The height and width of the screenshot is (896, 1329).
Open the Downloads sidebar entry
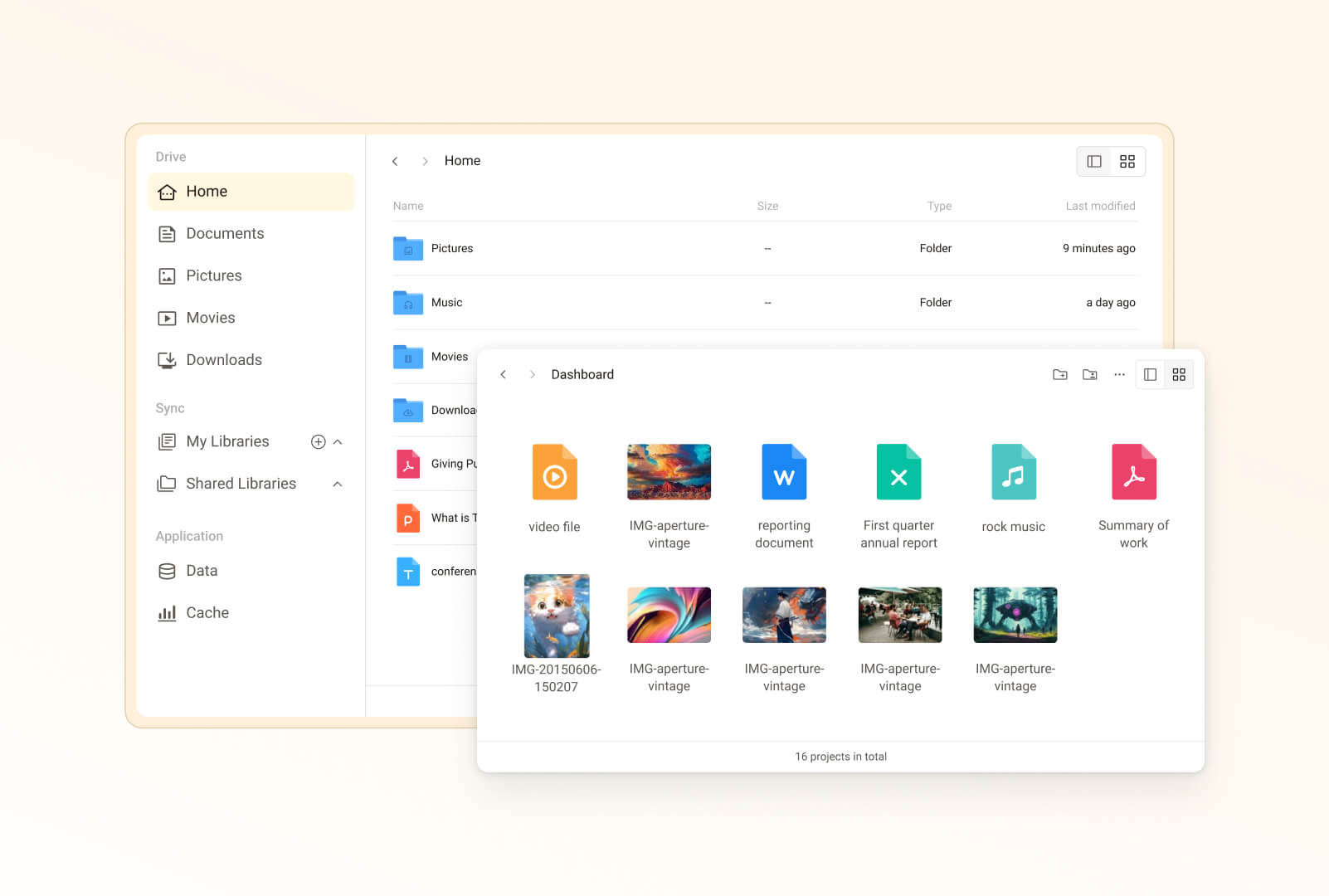tap(224, 359)
